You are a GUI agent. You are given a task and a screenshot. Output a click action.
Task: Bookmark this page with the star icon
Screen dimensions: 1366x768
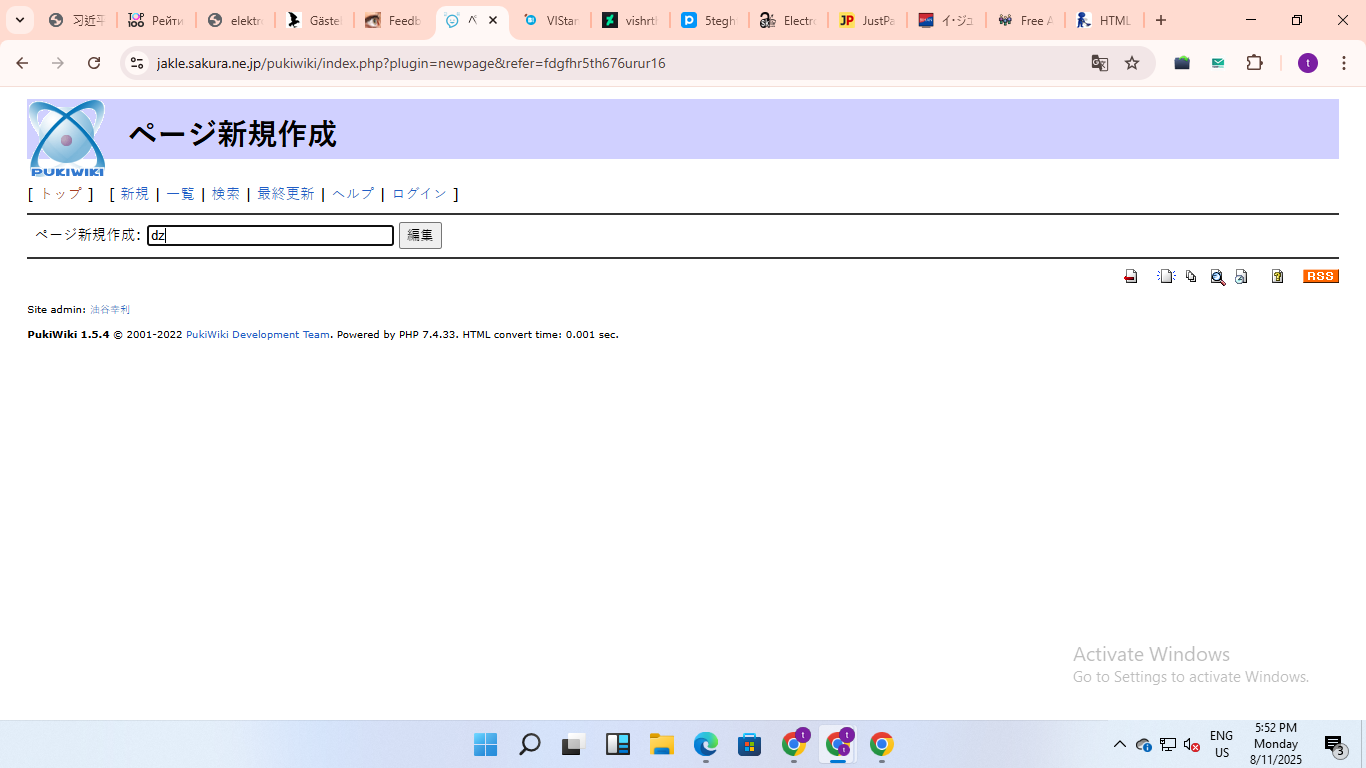[x=1132, y=63]
